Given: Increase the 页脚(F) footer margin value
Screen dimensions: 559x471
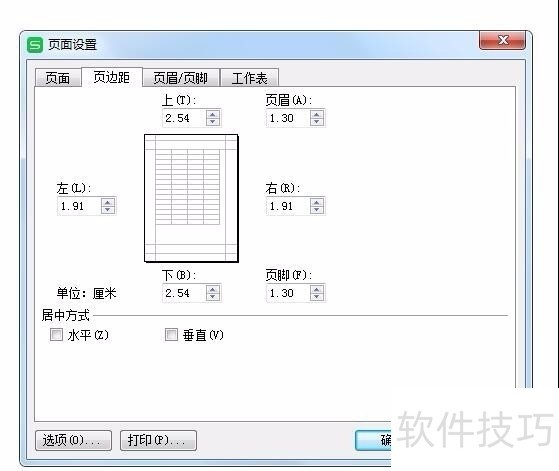Looking at the screenshot, I should click(x=317, y=290).
